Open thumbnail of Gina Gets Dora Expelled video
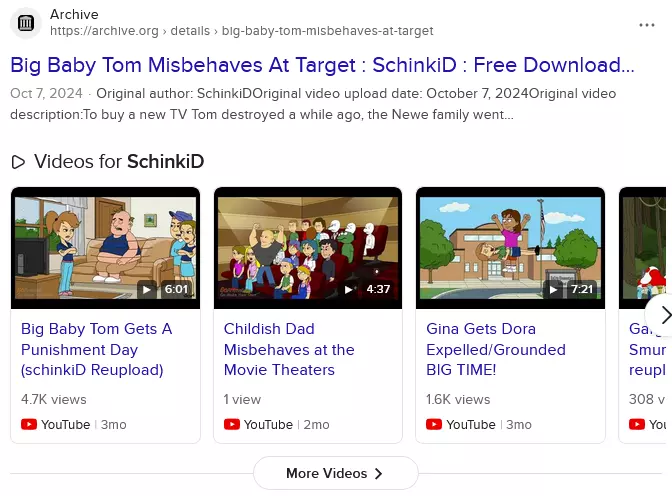Screen dimensions: 672x496 (x=510, y=248)
